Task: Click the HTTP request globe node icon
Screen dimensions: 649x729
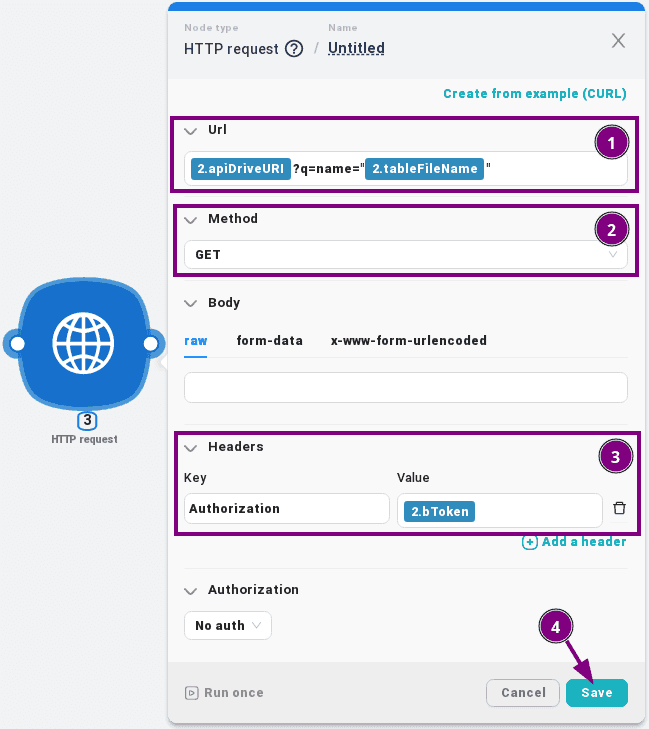Action: click(x=84, y=344)
